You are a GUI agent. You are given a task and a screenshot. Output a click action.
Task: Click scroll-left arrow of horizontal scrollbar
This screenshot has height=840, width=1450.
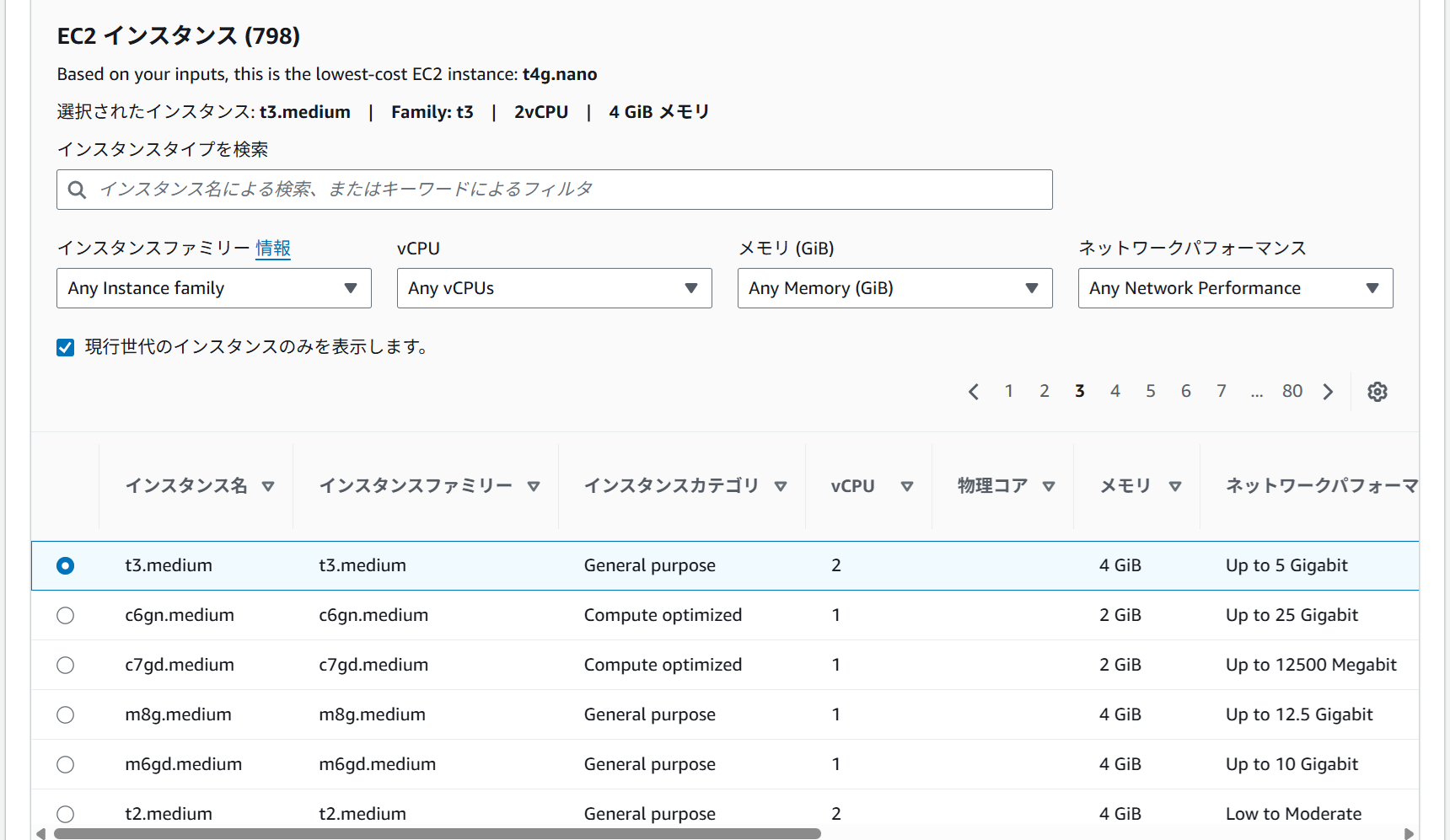coord(40,833)
